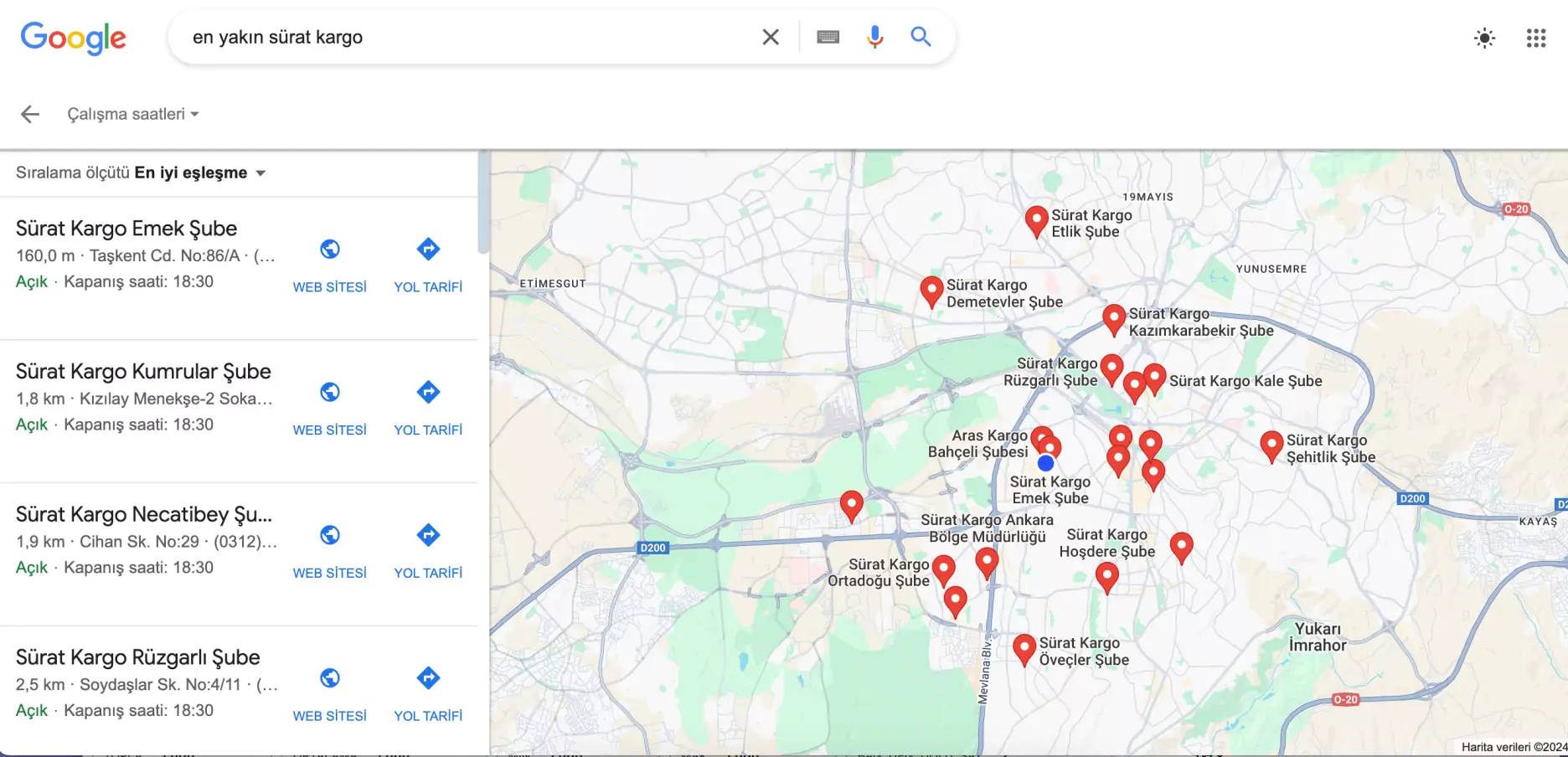Viewport: 1568px width, 757px height.
Task: Go back using the left arrow
Action: 30,114
